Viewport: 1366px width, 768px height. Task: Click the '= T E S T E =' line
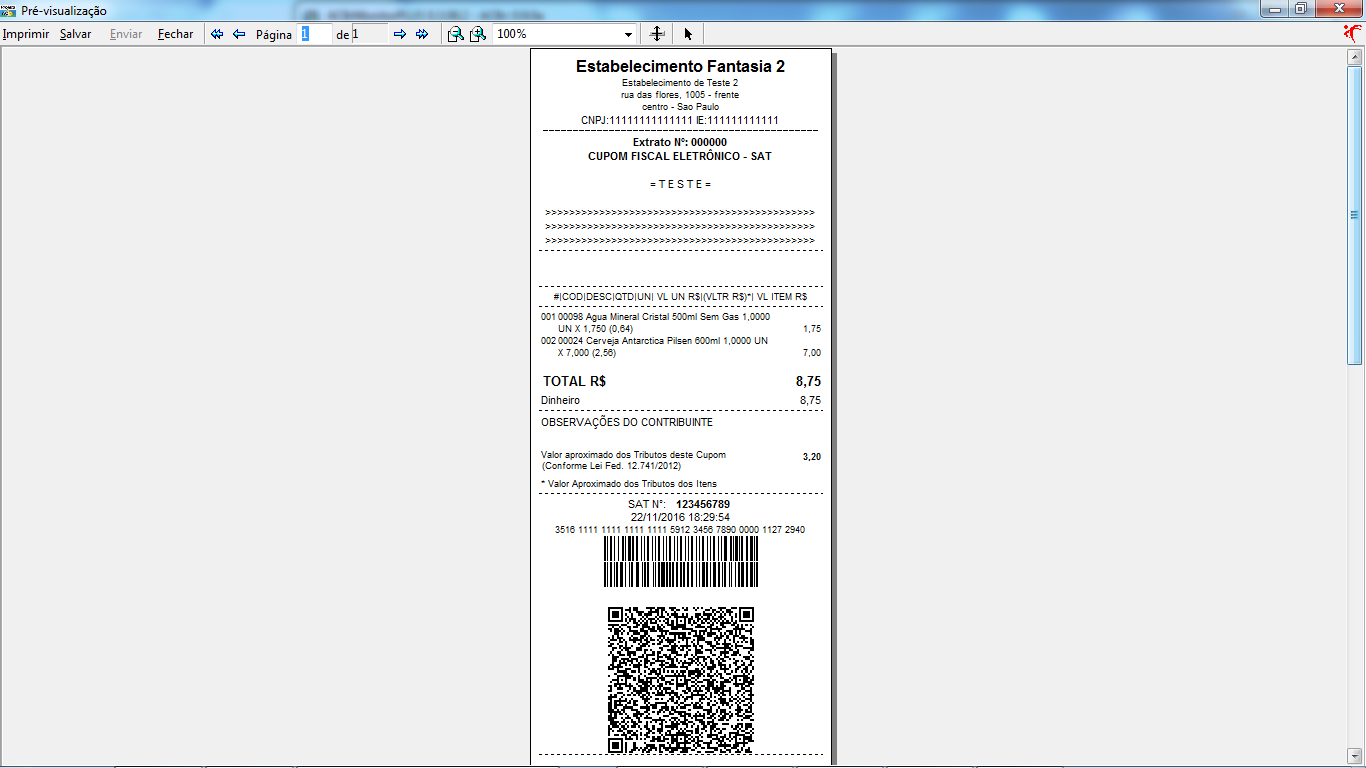click(x=680, y=185)
